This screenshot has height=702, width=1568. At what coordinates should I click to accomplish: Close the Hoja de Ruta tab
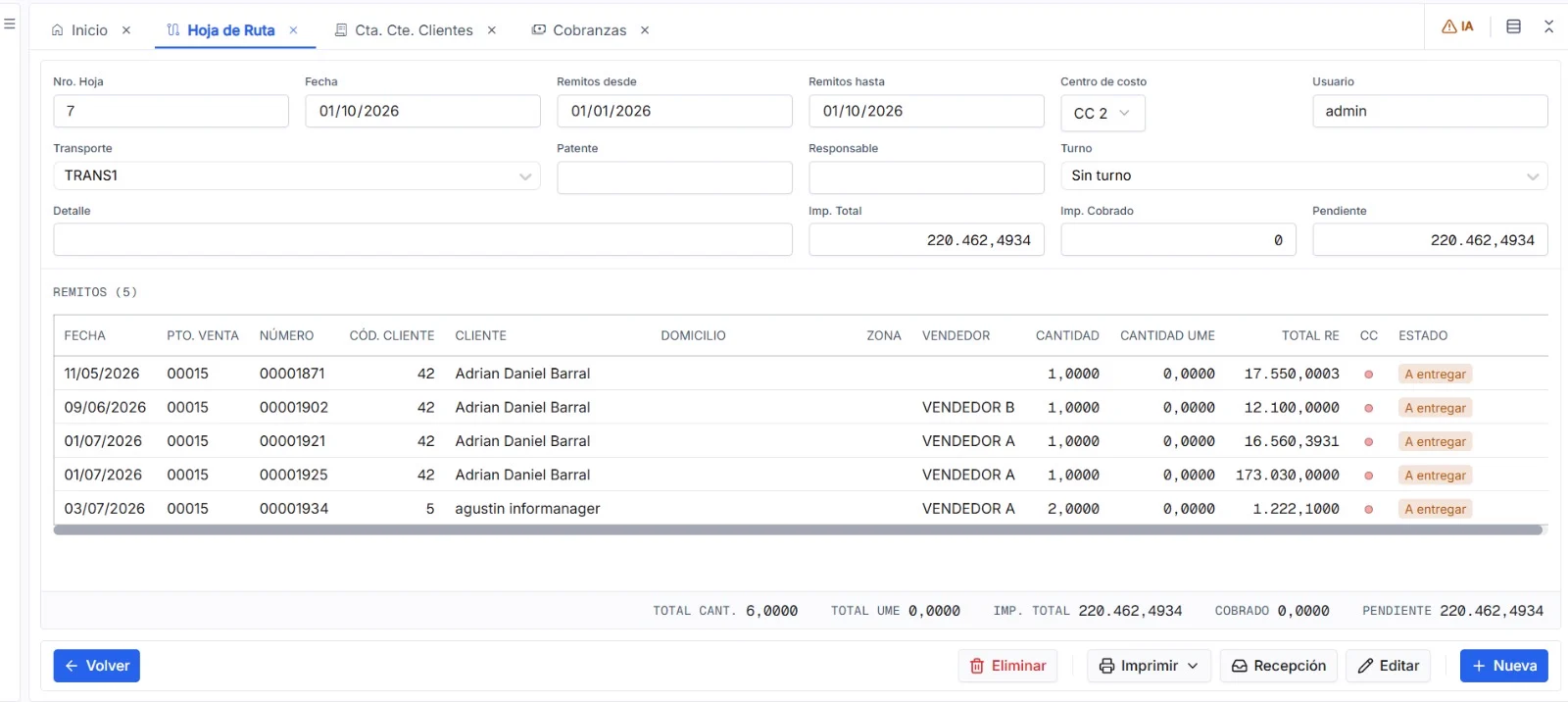tap(293, 30)
